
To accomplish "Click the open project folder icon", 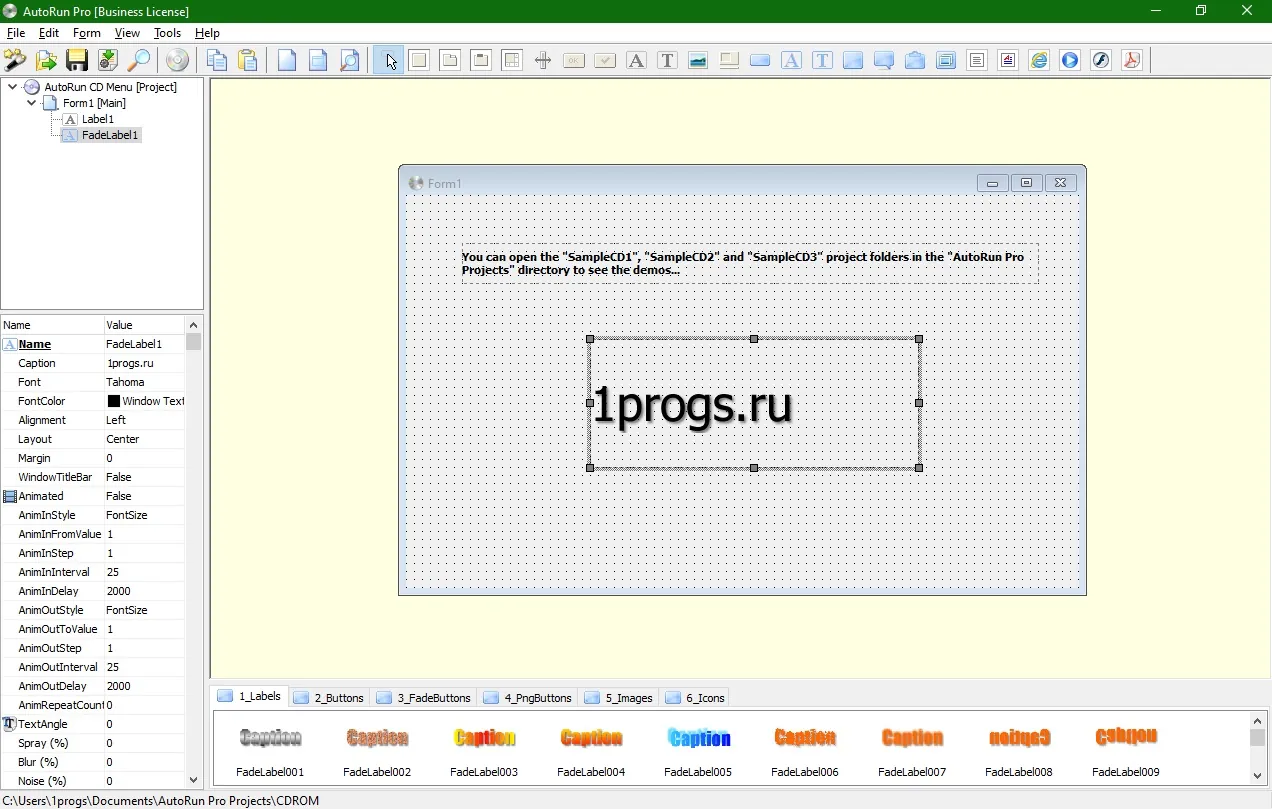I will click(x=46, y=60).
